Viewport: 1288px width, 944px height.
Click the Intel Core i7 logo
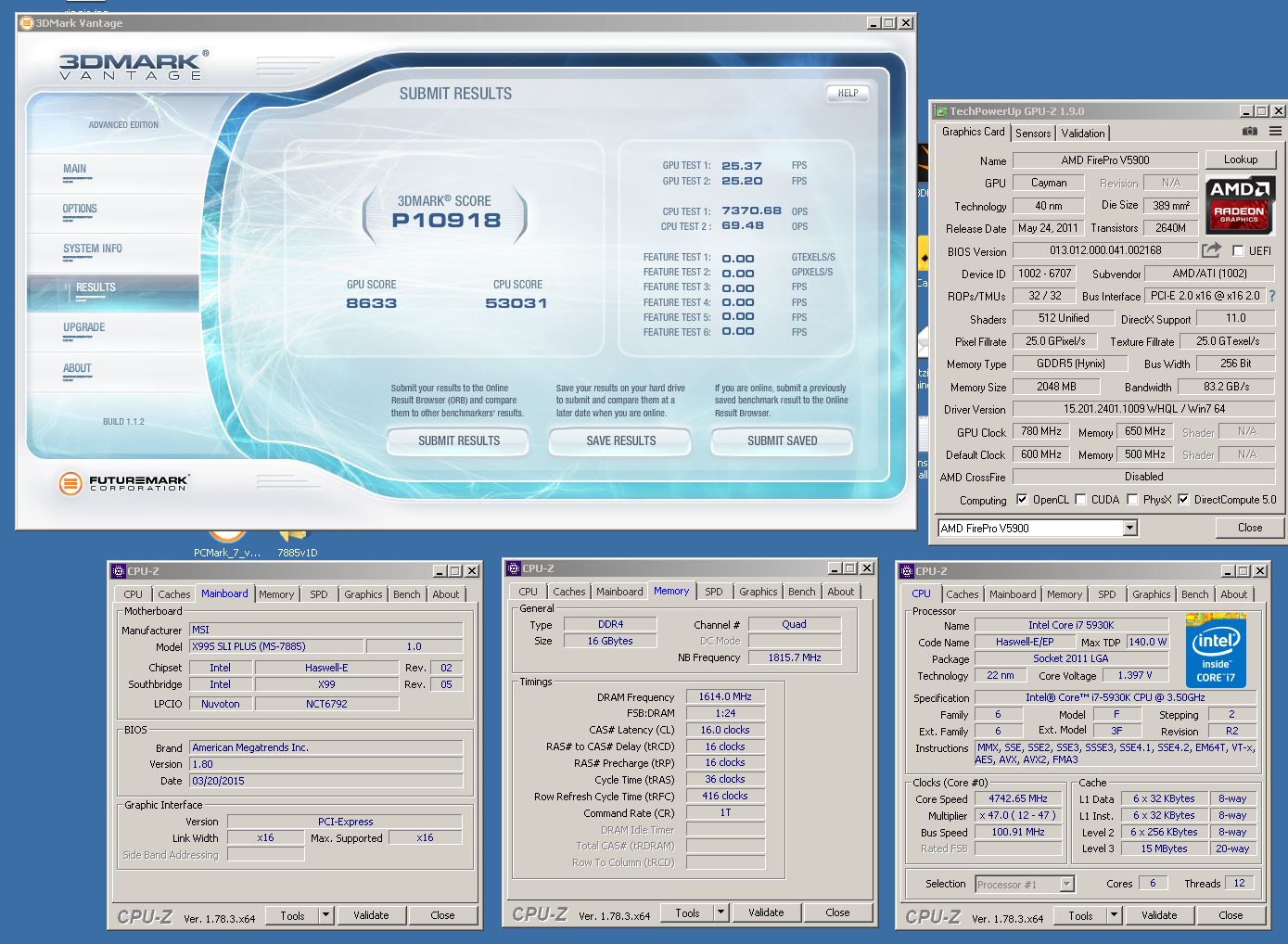(x=1215, y=649)
